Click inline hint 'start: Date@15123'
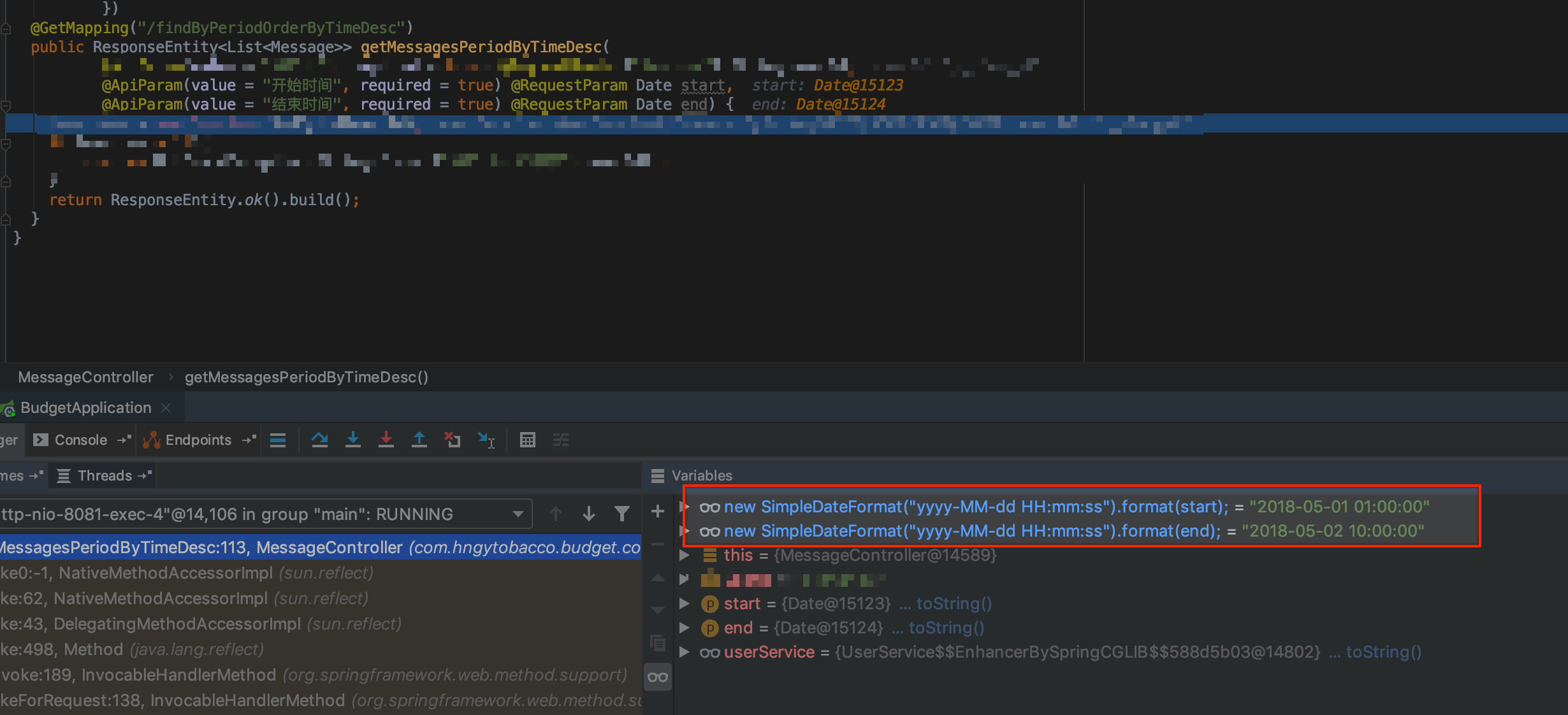1568x715 pixels. click(827, 85)
